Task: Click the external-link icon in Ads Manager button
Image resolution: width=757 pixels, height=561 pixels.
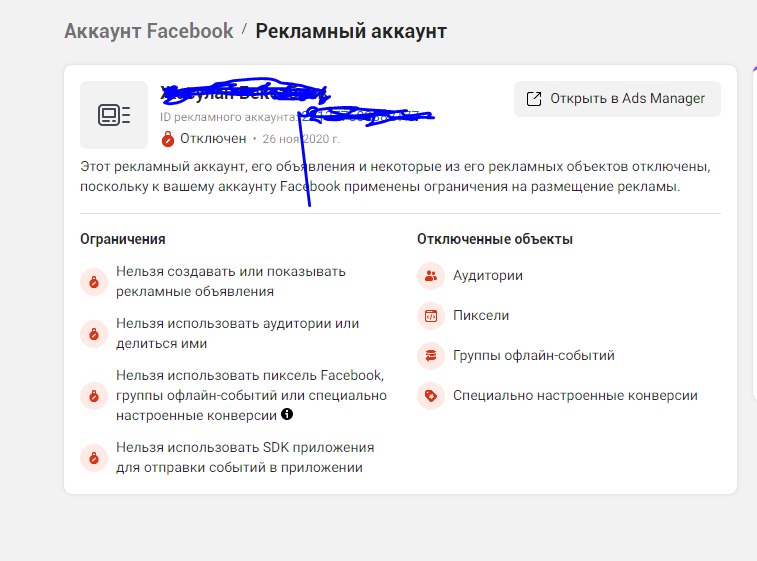Action: [x=533, y=98]
